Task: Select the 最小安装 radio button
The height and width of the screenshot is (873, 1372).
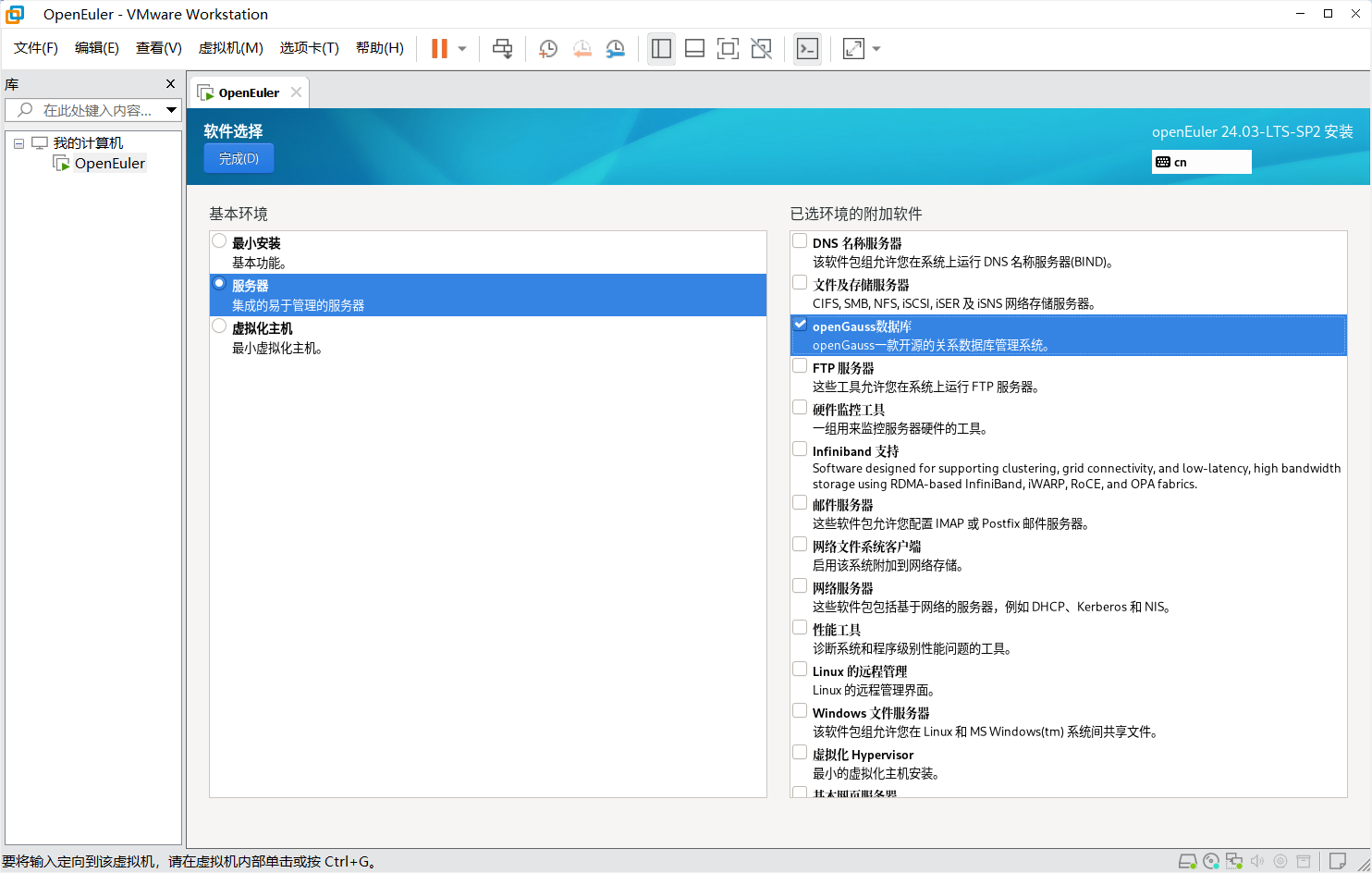Action: coord(219,241)
